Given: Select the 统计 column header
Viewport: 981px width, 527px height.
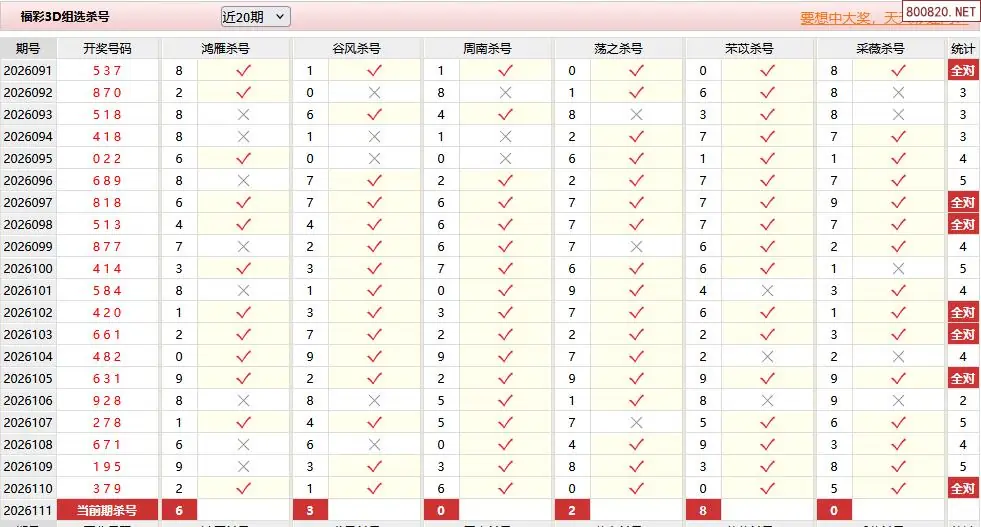Looking at the screenshot, I should coord(962,48).
